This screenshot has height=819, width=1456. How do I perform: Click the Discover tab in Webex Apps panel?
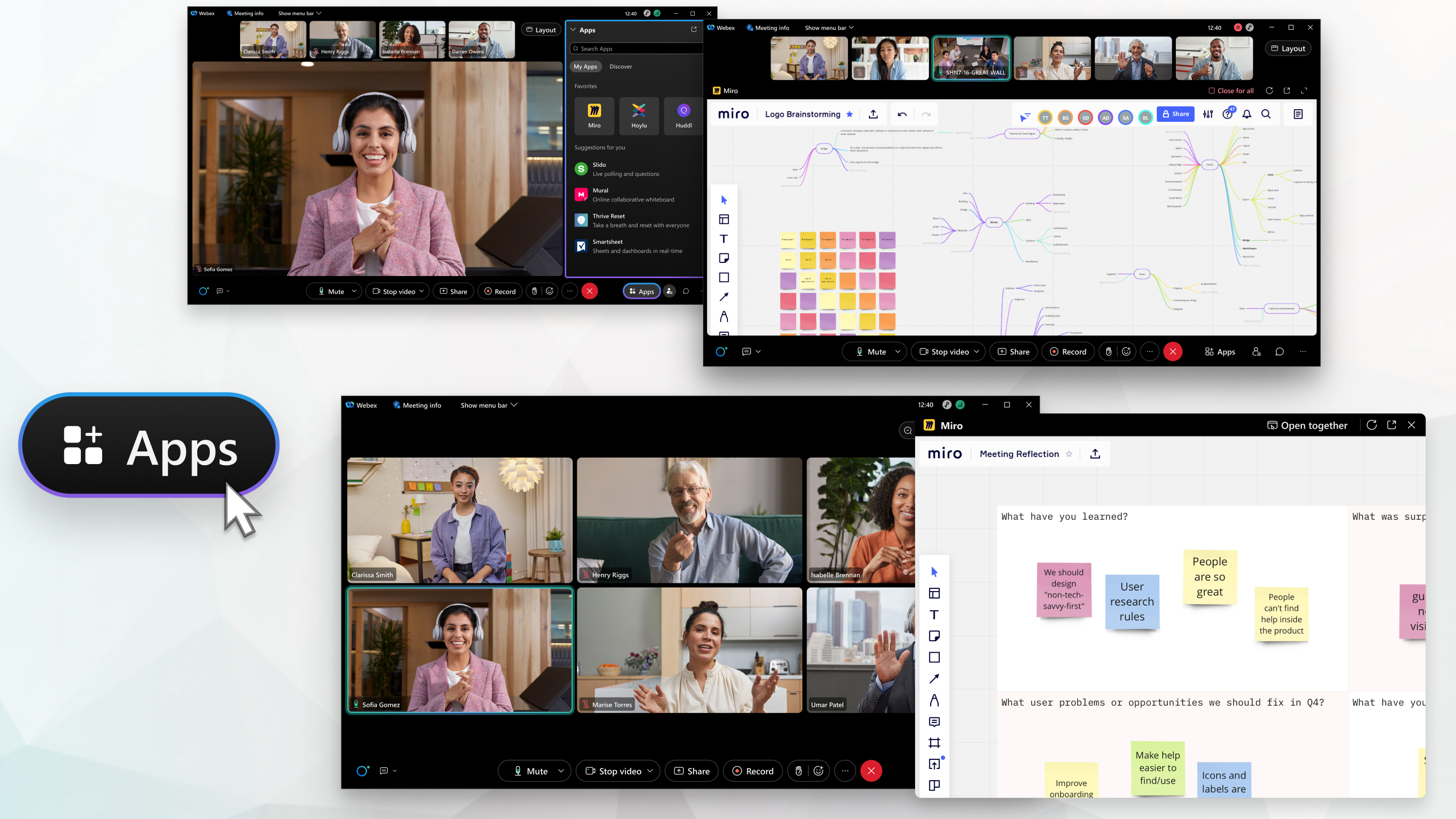(620, 67)
